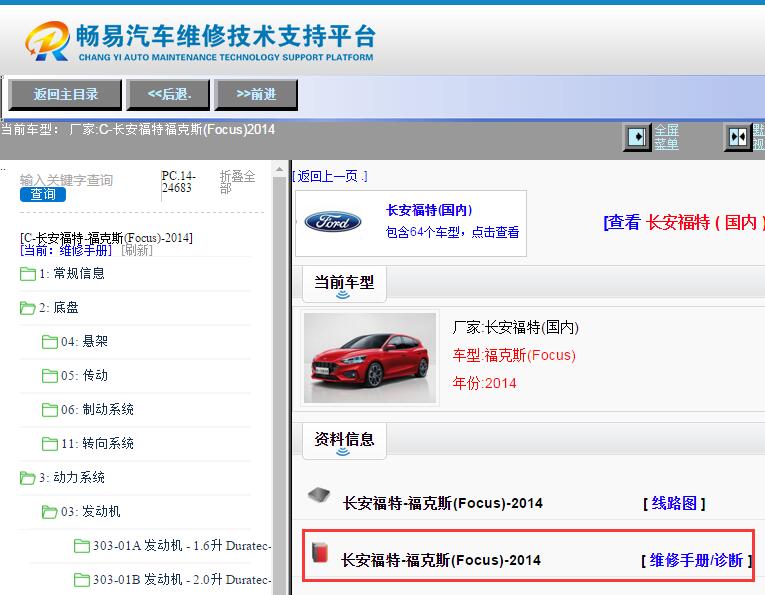
Task: Click 年份:2014 text
Action: pyautogui.click(x=484, y=383)
